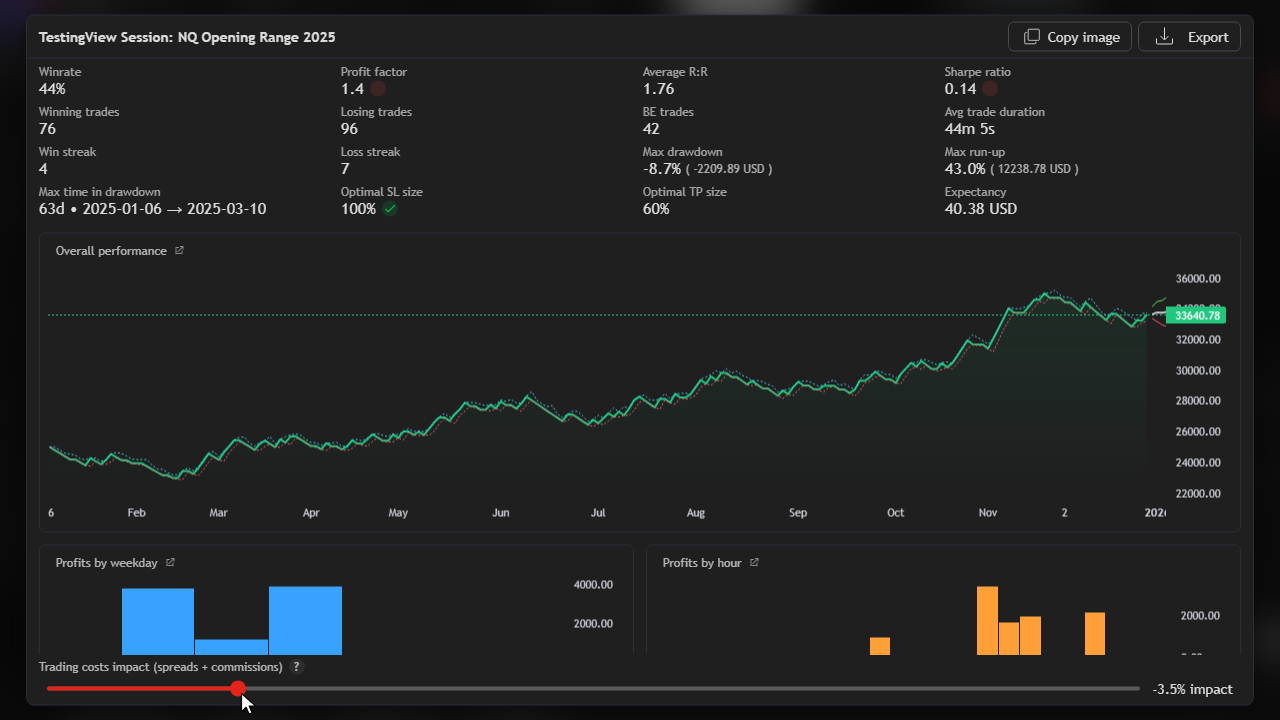Click the -3.5% impact label

point(1192,689)
